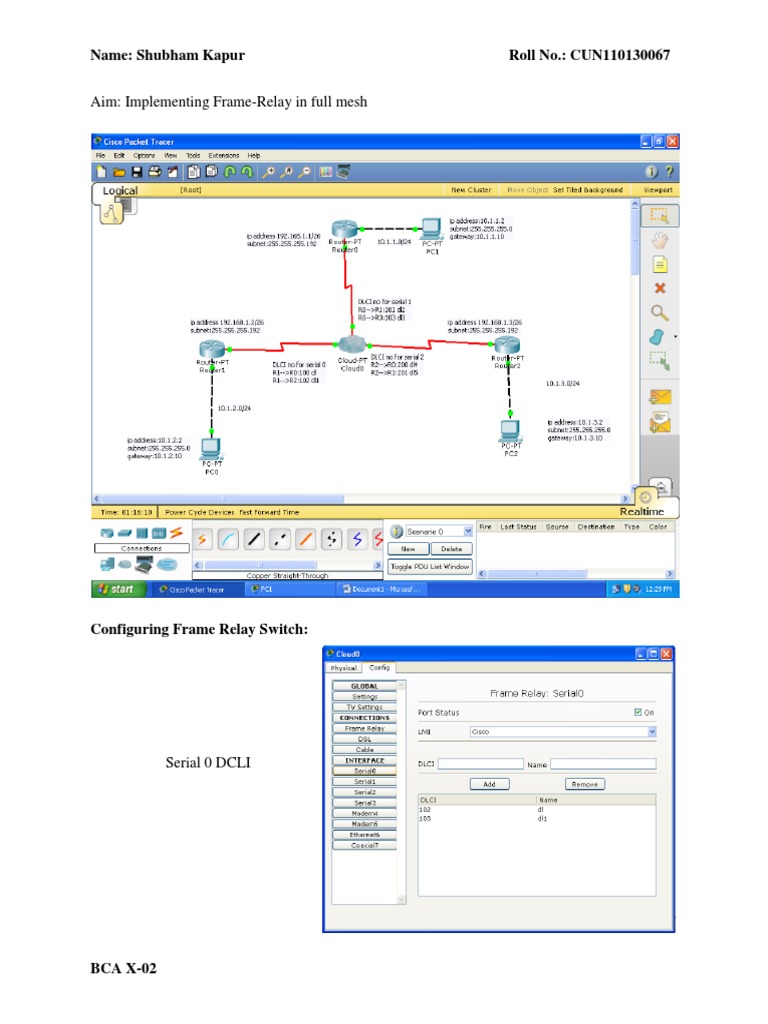768x1024 pixels.
Task: Open the File menu
Action: (101, 155)
